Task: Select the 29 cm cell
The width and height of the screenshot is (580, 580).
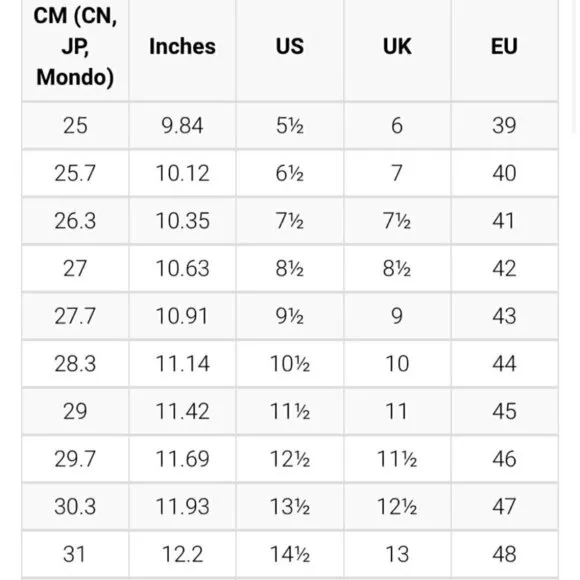Action: 75,411
